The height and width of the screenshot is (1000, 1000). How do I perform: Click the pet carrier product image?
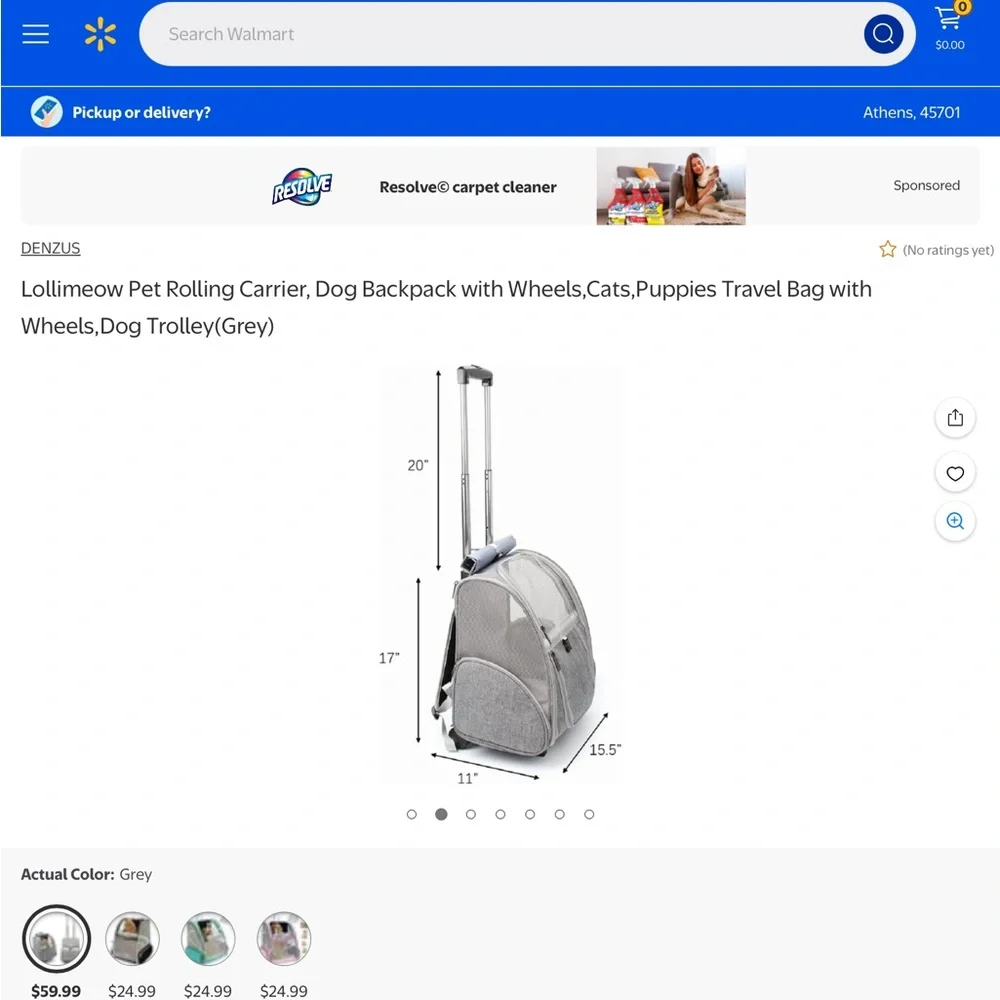point(501,574)
